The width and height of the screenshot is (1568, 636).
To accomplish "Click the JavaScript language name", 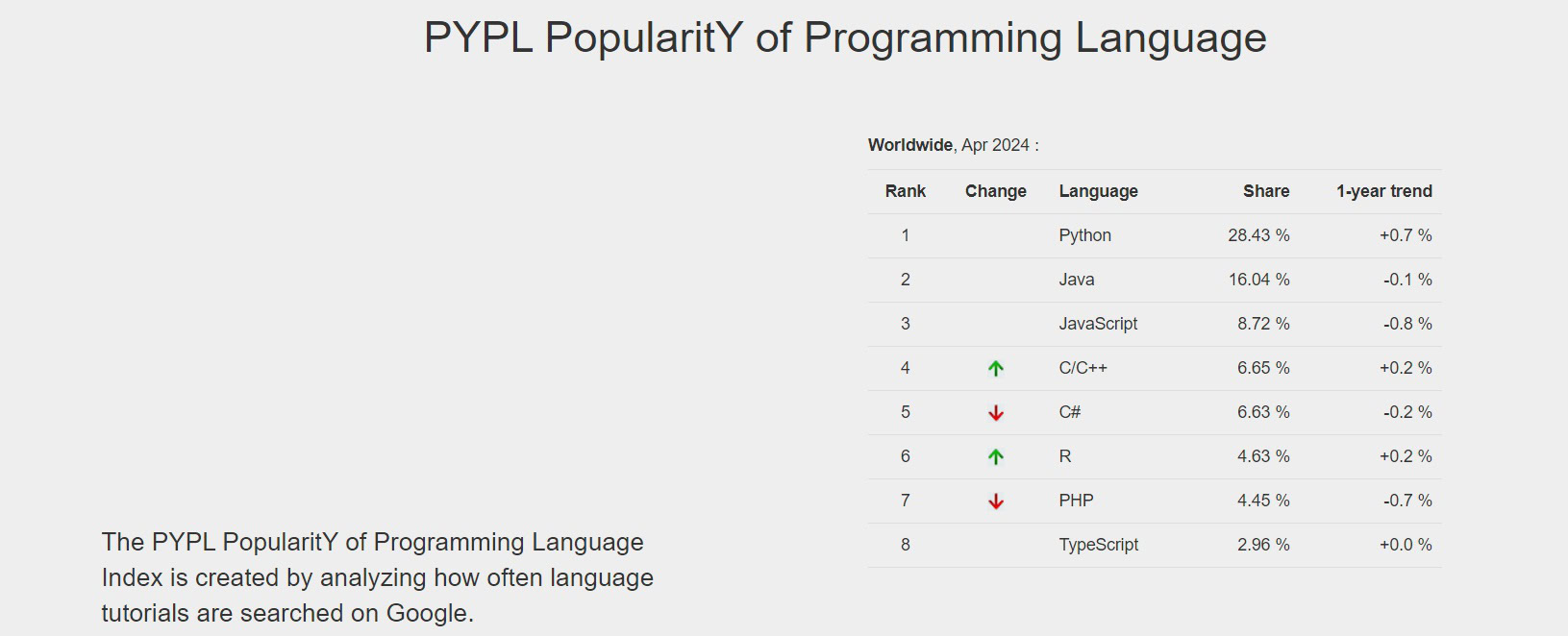I will pyautogui.click(x=1098, y=324).
